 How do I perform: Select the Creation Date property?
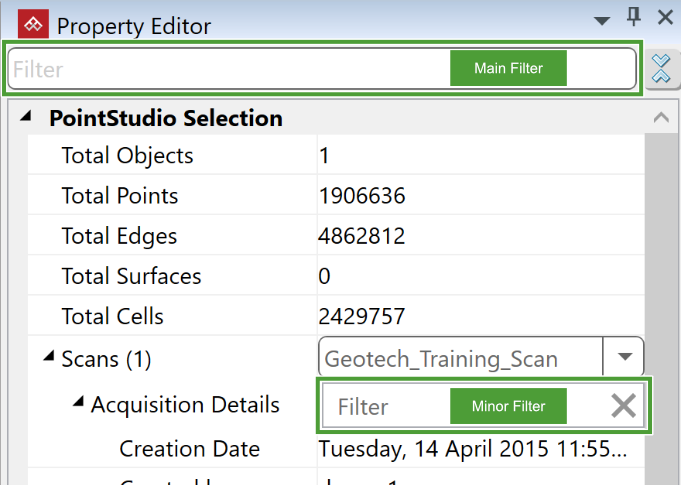tap(189, 449)
